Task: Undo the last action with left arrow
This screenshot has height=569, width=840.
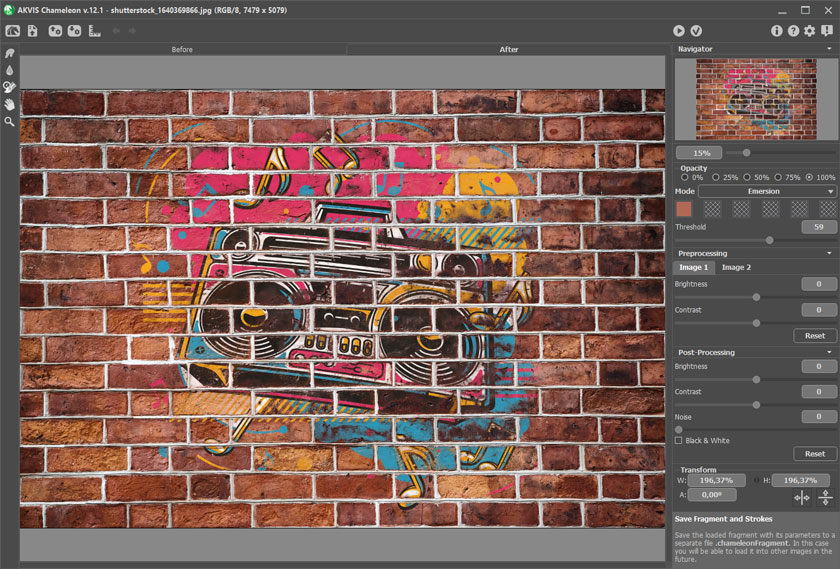Action: (x=116, y=31)
